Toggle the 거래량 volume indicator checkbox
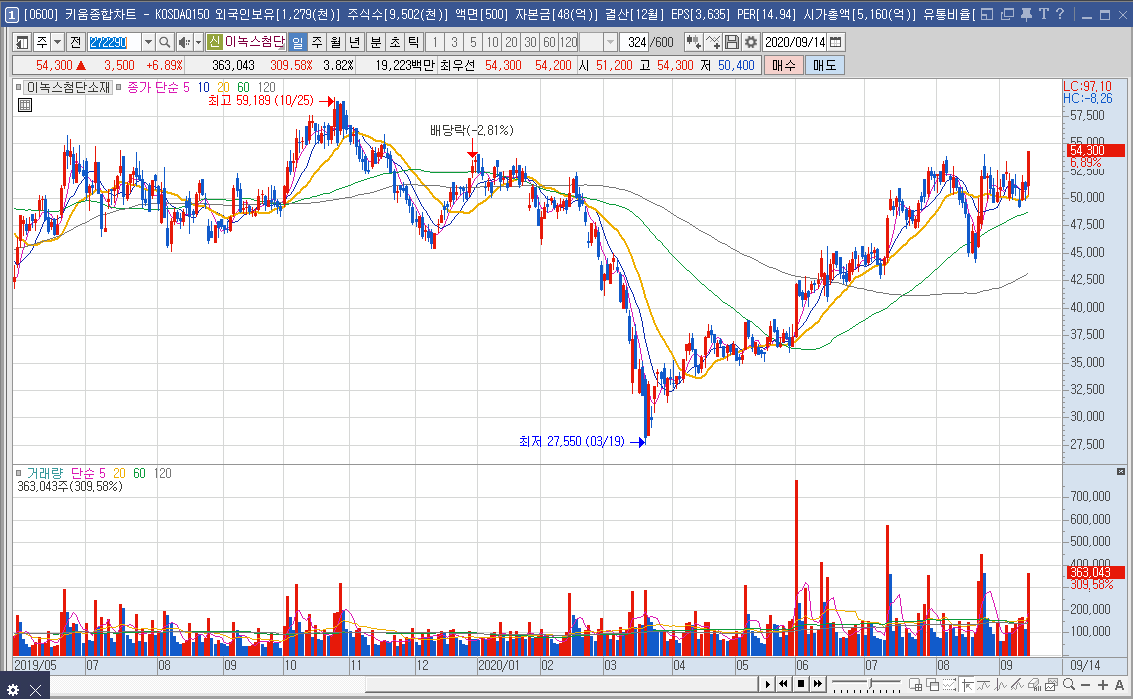Image resolution: width=1133 pixels, height=699 pixels. point(19,473)
